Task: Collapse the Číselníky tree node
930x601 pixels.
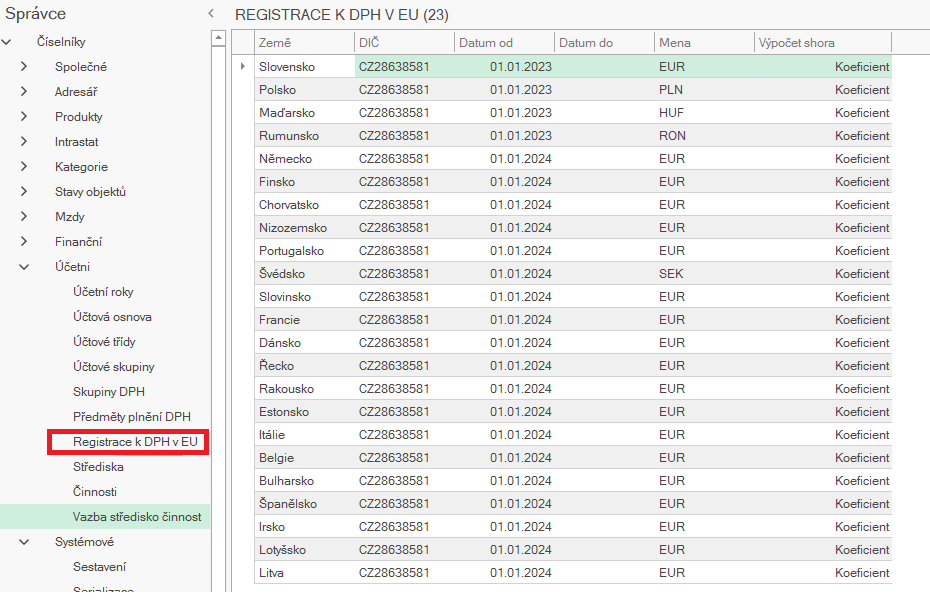Action: [x=7, y=42]
